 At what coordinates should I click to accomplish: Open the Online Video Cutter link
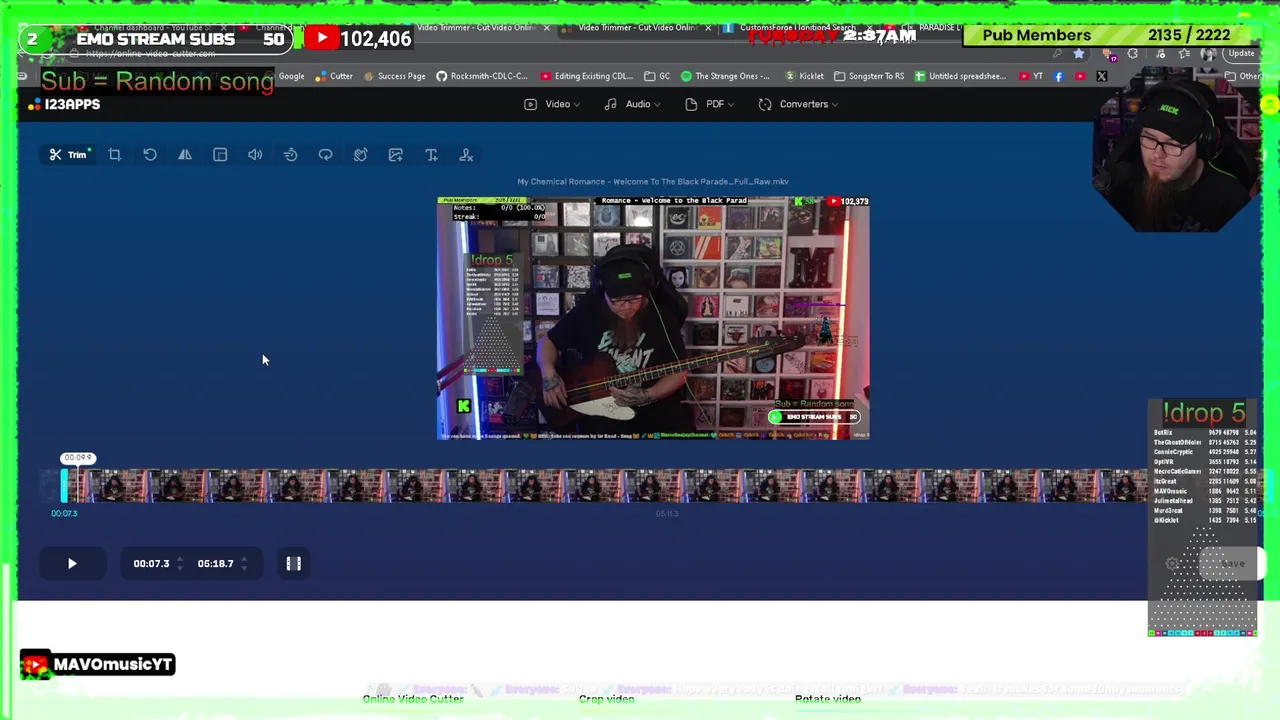(x=413, y=699)
